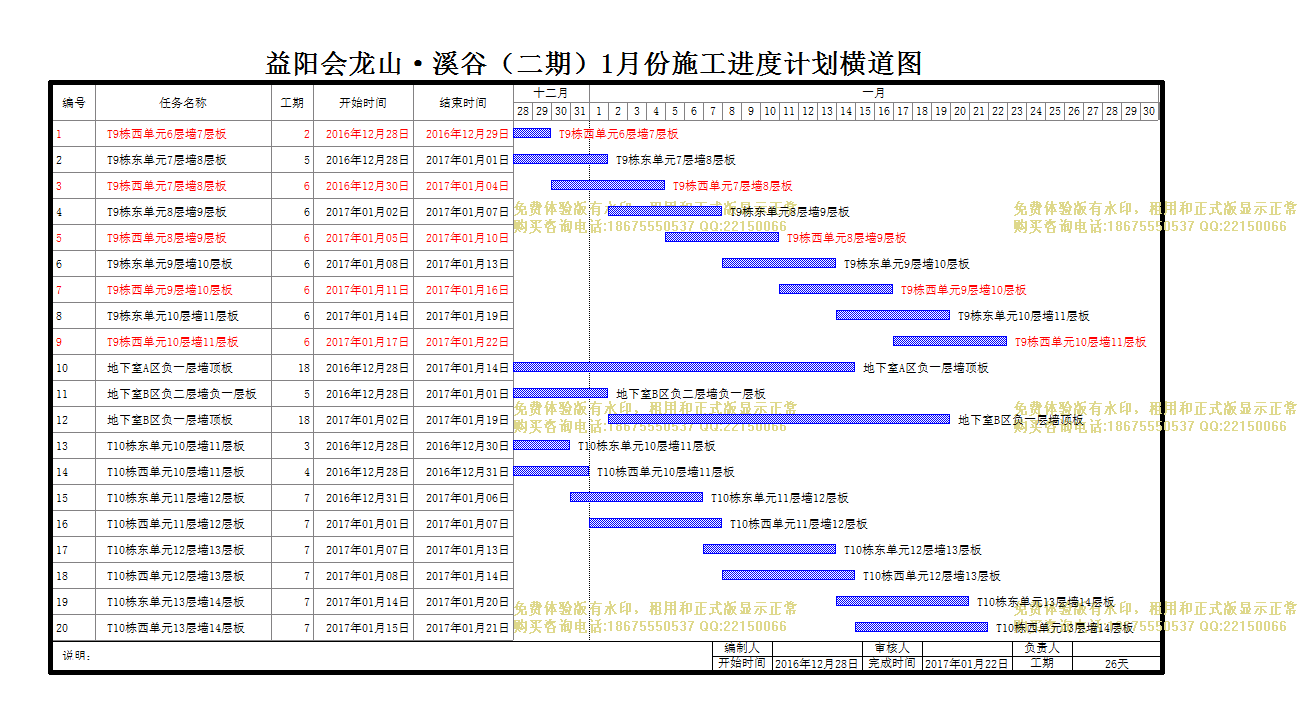Click the Gantt bar of task 1 T9栋西单元6层墙7层板
1297x721 pixels.
(532, 133)
